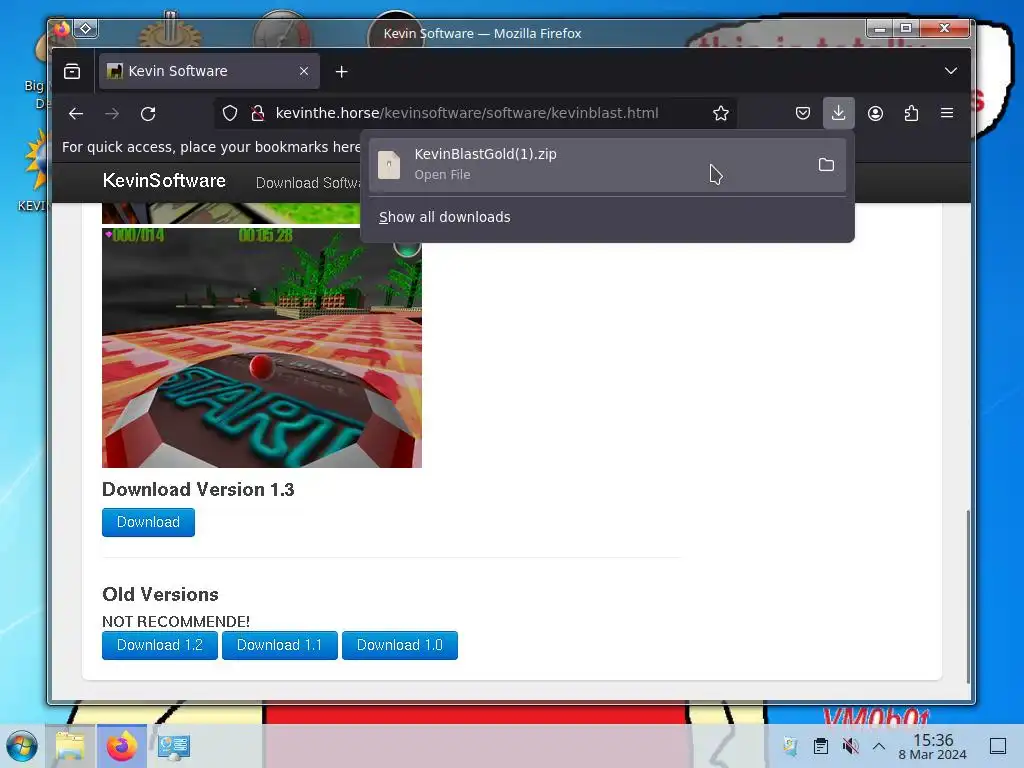
Task: Open Firefox hamburger application menu
Action: coord(947,114)
